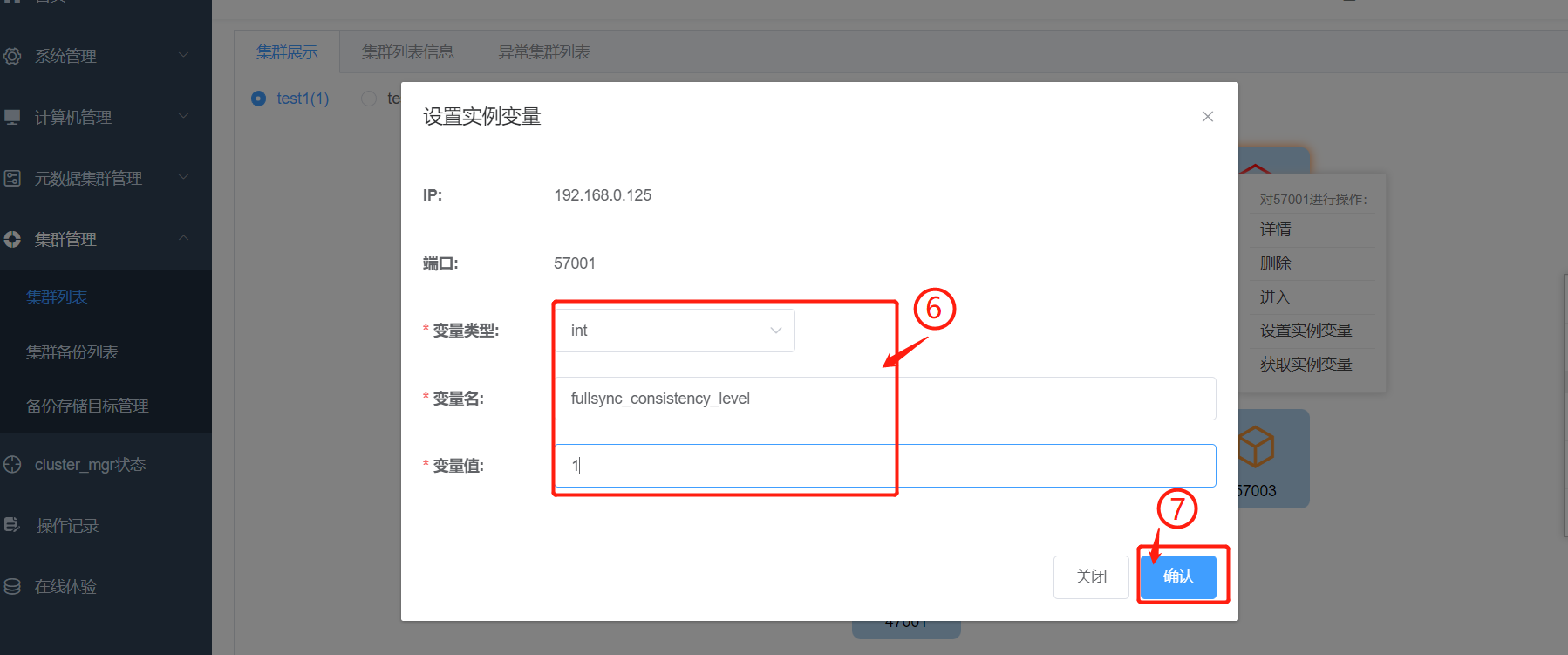
Task: Click the cluster_mgr状态 icon
Action: click(12, 465)
